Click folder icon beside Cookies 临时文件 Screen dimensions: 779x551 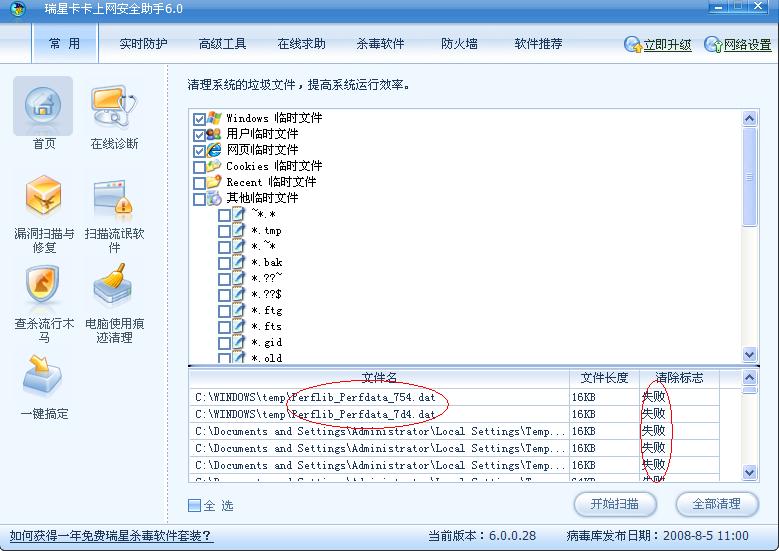pos(214,165)
